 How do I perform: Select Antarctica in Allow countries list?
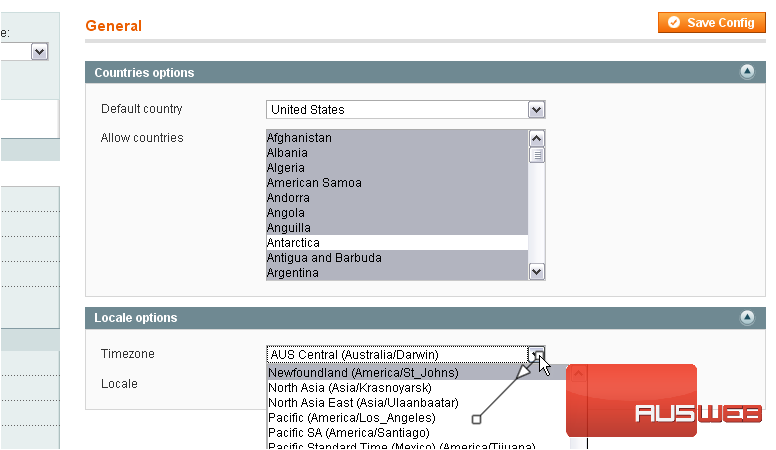(x=396, y=243)
